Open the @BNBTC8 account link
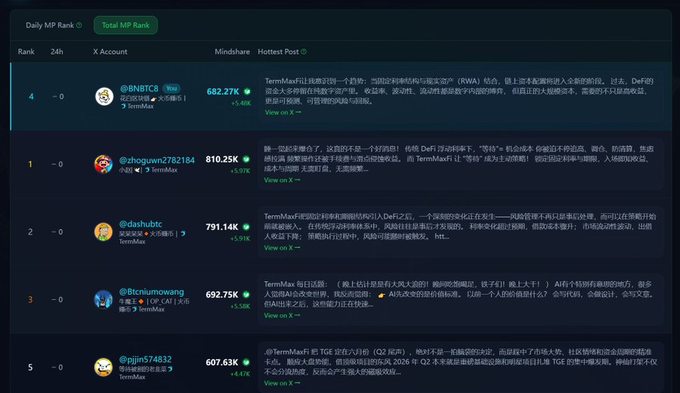Viewport: 680px width, 393px height. click(x=139, y=88)
